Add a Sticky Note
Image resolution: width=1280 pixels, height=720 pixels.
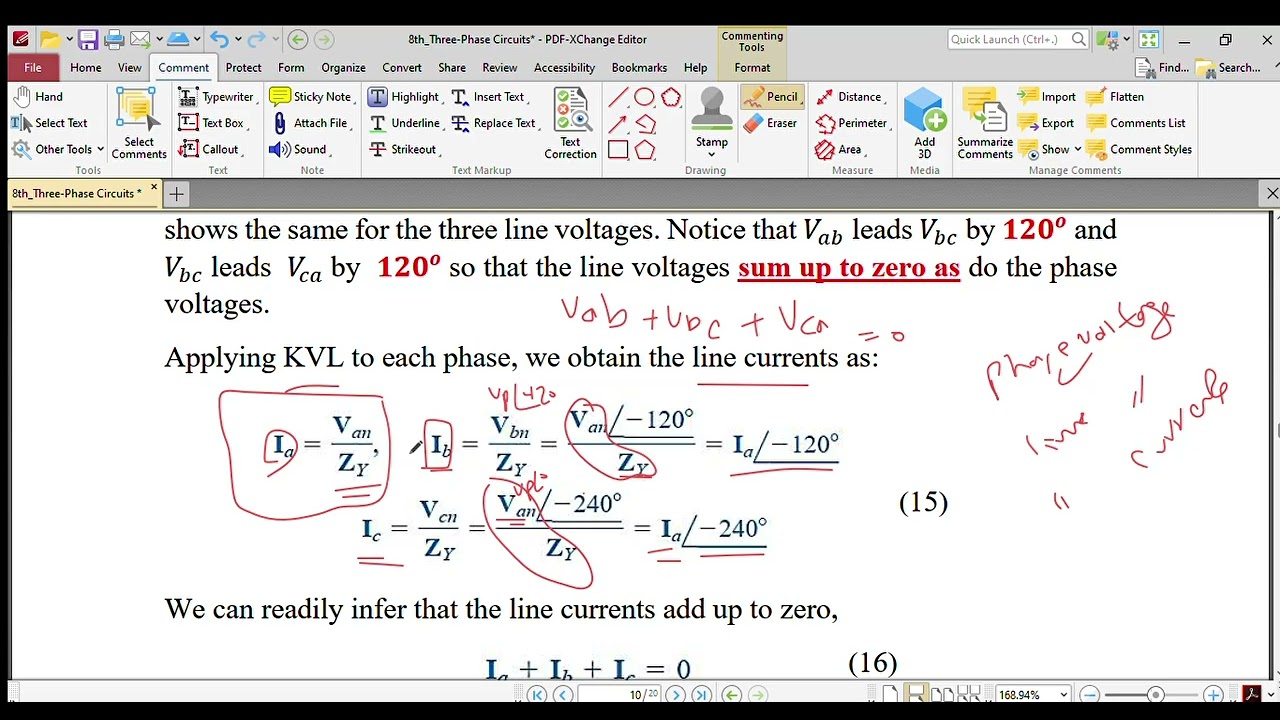311,97
